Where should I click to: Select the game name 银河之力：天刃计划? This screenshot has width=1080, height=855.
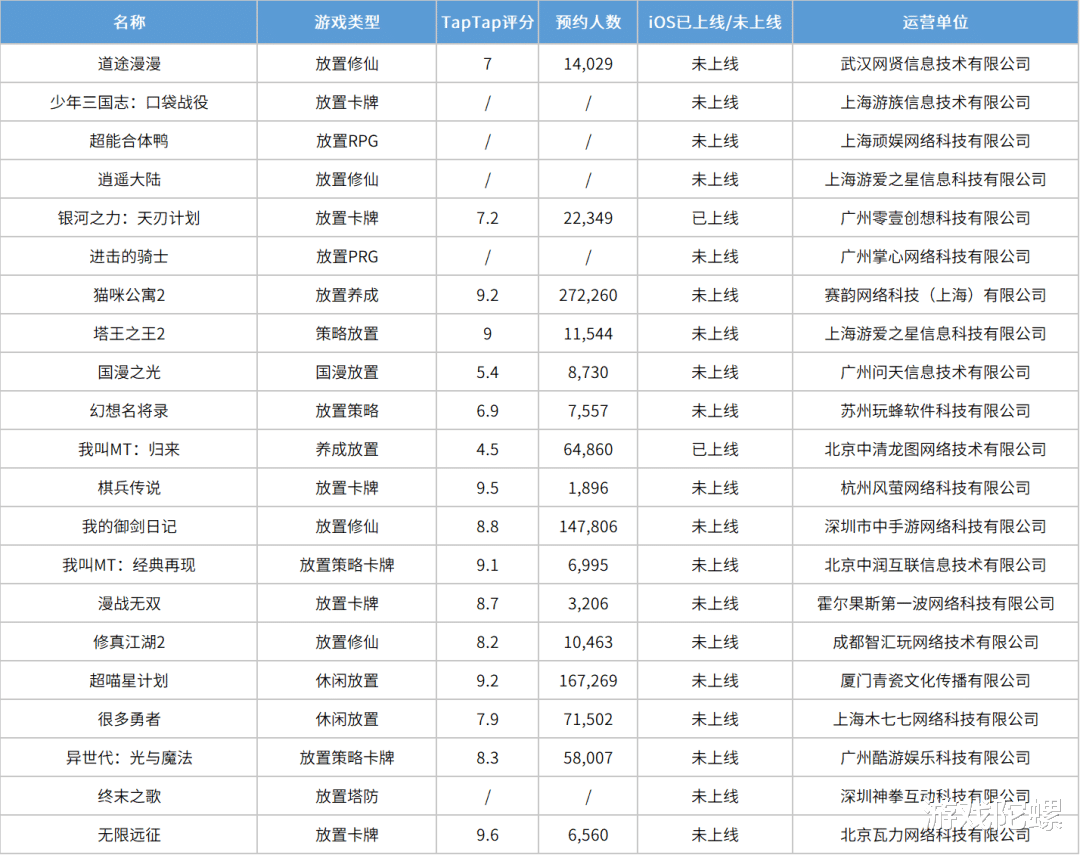click(129, 218)
